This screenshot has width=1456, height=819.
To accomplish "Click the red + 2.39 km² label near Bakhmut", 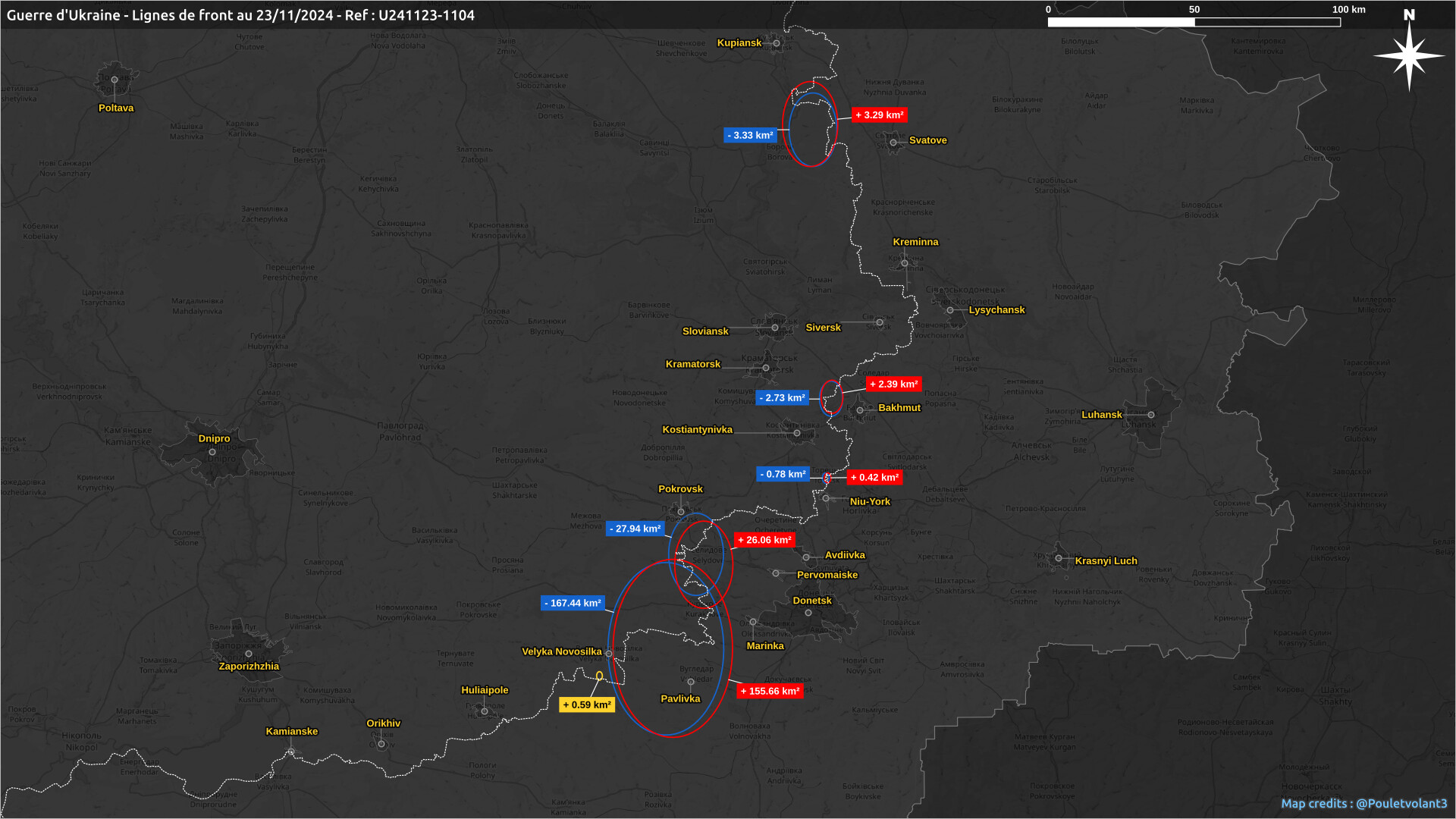I will point(893,384).
